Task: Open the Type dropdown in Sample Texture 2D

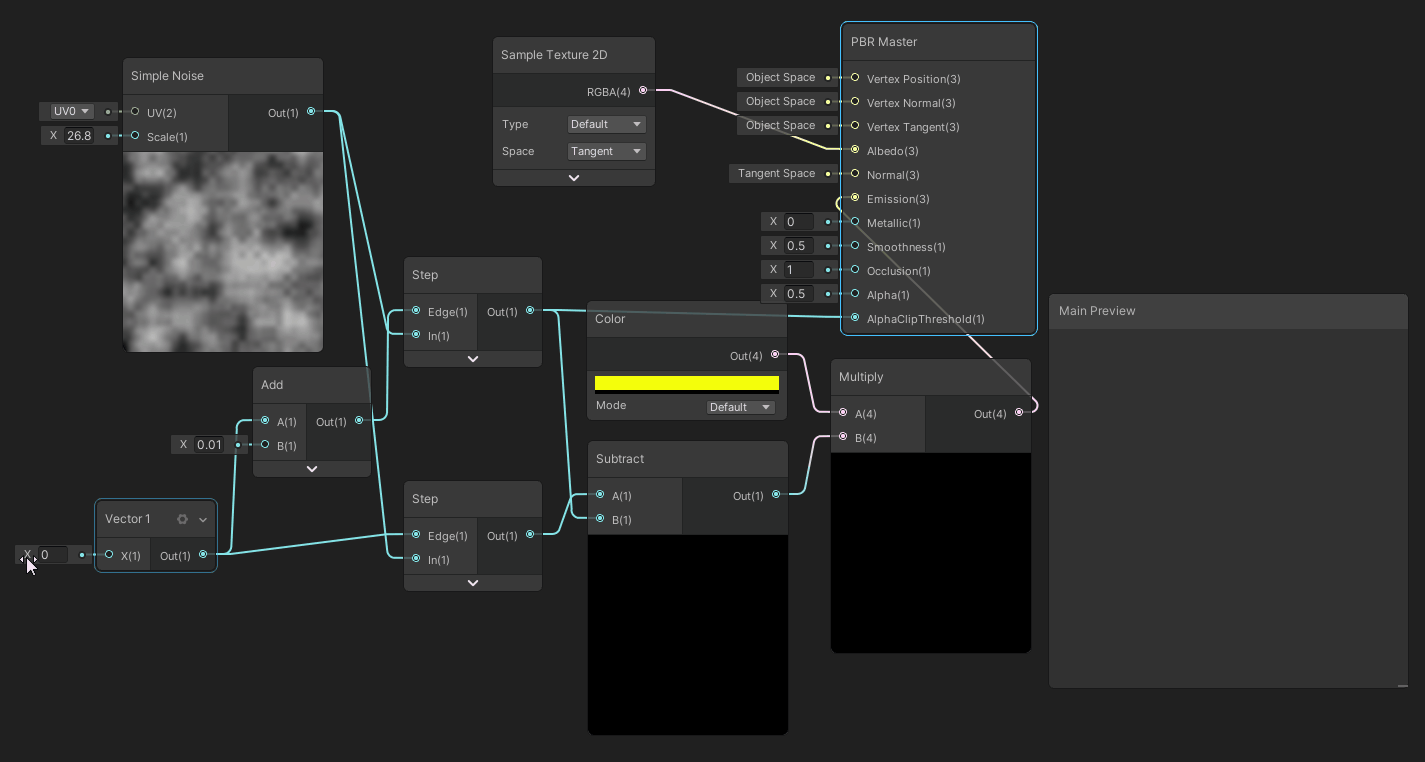Action: [606, 124]
